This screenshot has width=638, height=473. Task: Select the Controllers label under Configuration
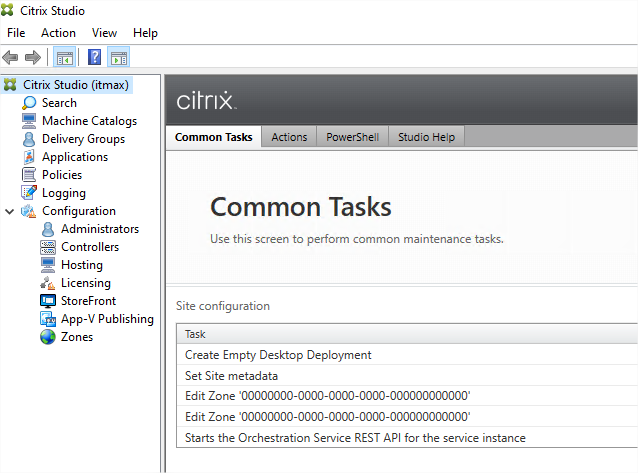pos(90,247)
